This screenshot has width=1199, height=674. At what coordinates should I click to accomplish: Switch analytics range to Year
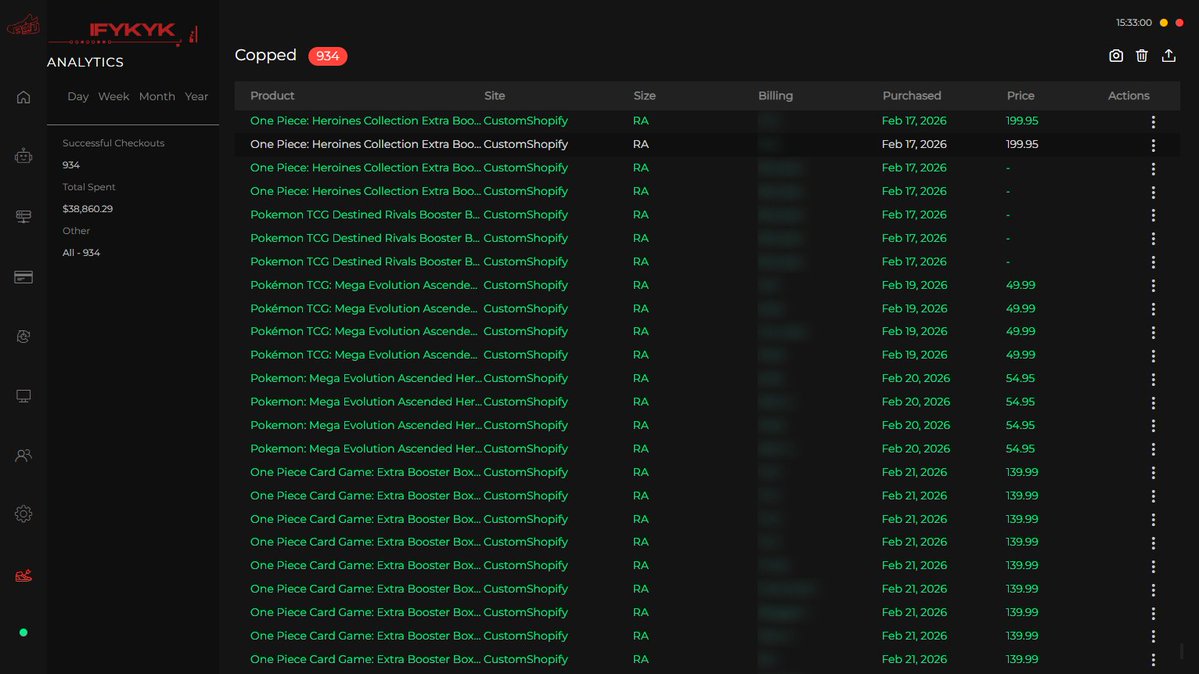pyautogui.click(x=196, y=96)
